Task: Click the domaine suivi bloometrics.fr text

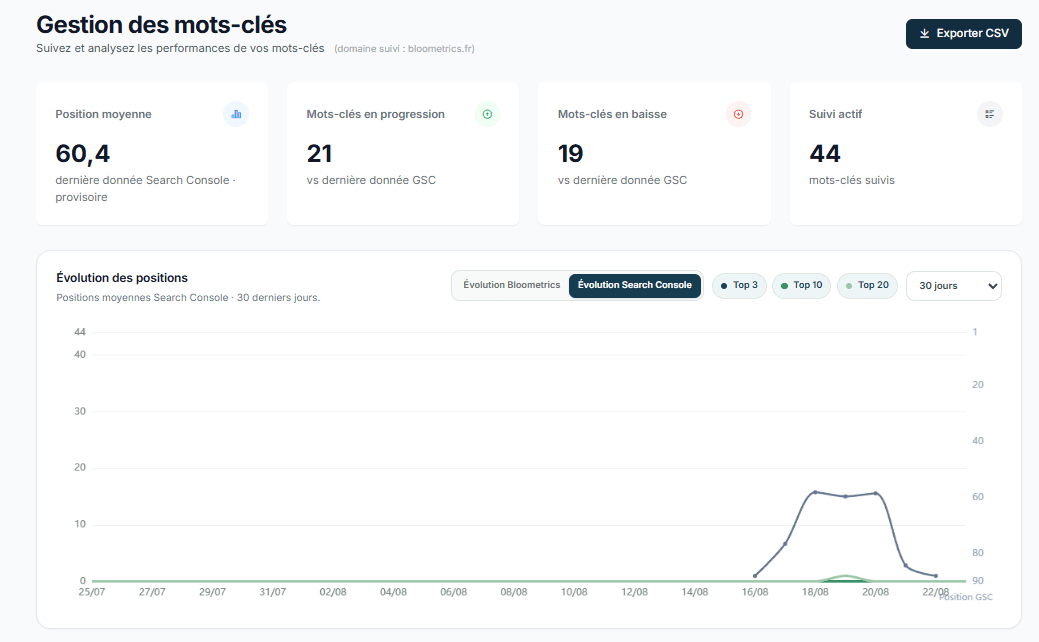Action: coord(404,49)
